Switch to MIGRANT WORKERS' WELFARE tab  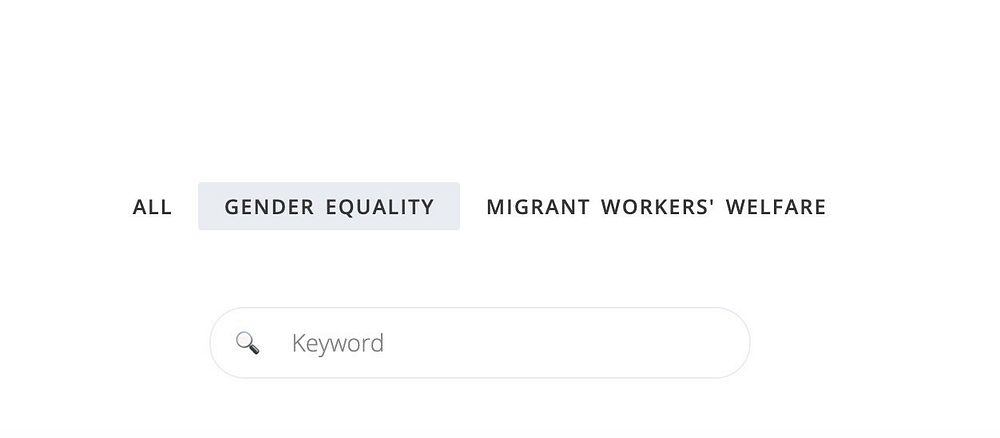pyautogui.click(x=656, y=207)
